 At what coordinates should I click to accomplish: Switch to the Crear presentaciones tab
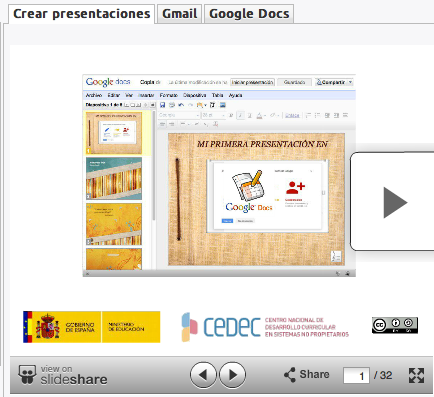81,14
